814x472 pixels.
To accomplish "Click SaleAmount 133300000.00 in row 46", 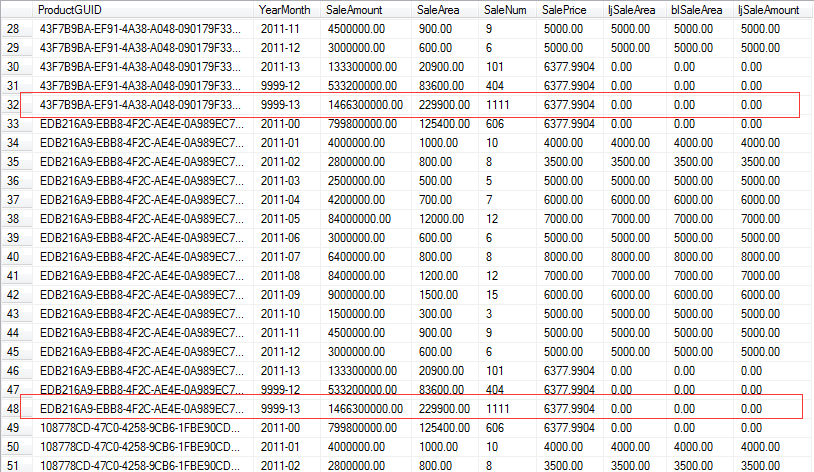I will [x=362, y=371].
